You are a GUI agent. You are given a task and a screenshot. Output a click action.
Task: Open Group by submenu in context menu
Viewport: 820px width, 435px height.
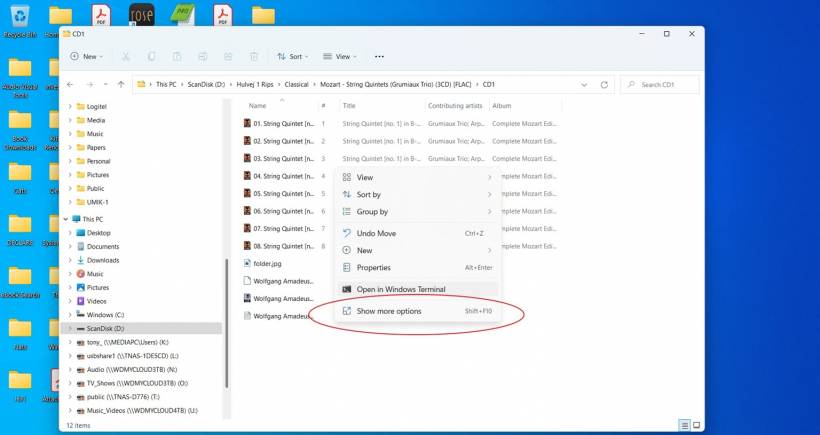[x=417, y=212]
